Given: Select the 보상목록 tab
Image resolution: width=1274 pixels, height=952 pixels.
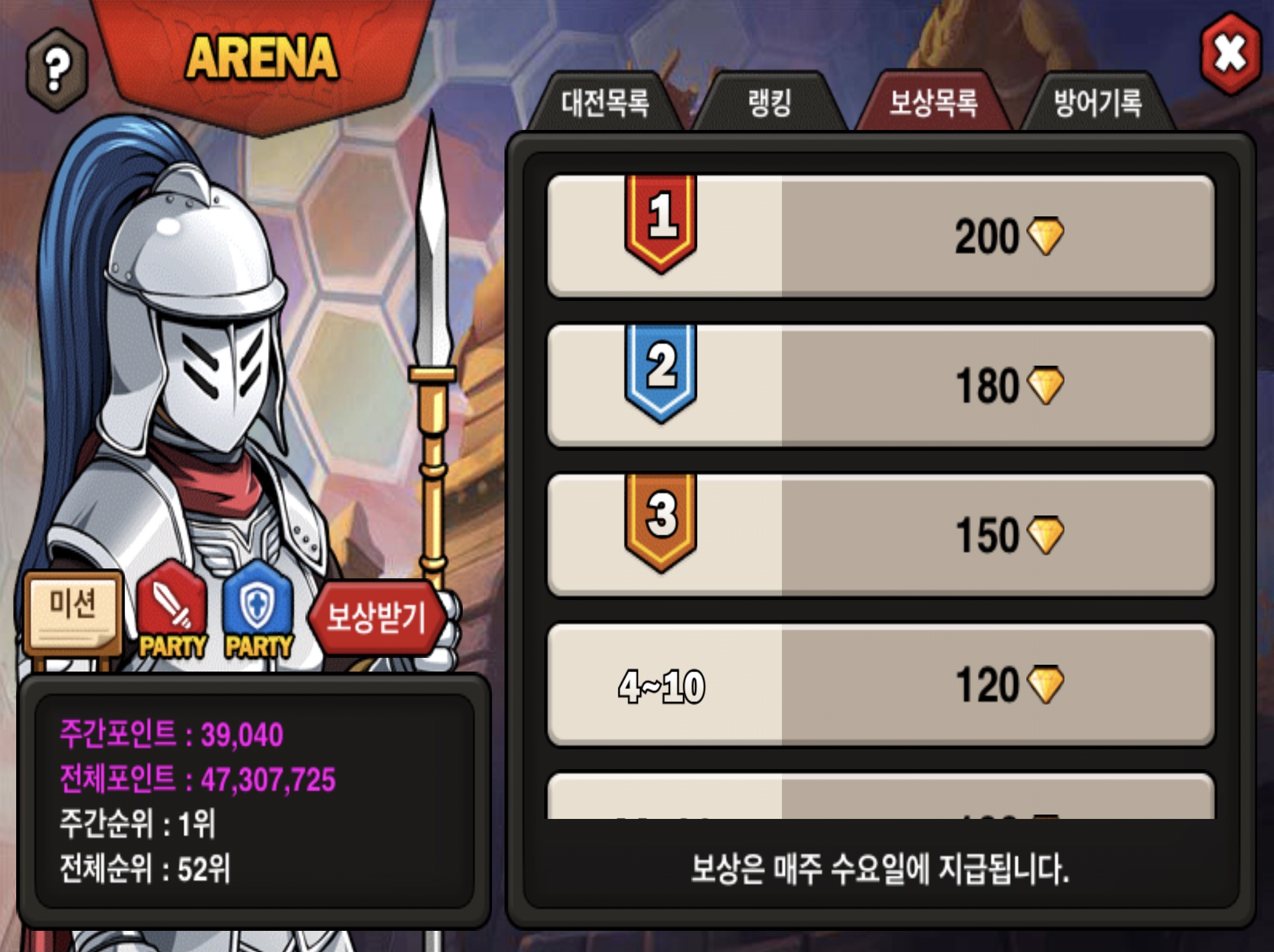Looking at the screenshot, I should tap(934, 103).
